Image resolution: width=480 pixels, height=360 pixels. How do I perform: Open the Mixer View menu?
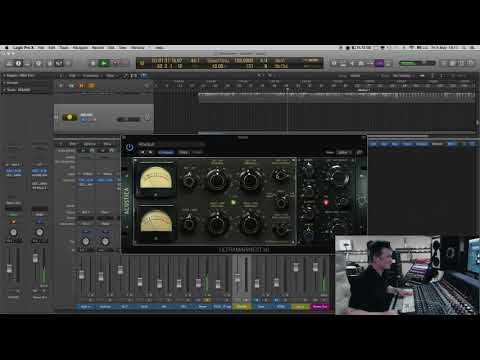(107, 144)
